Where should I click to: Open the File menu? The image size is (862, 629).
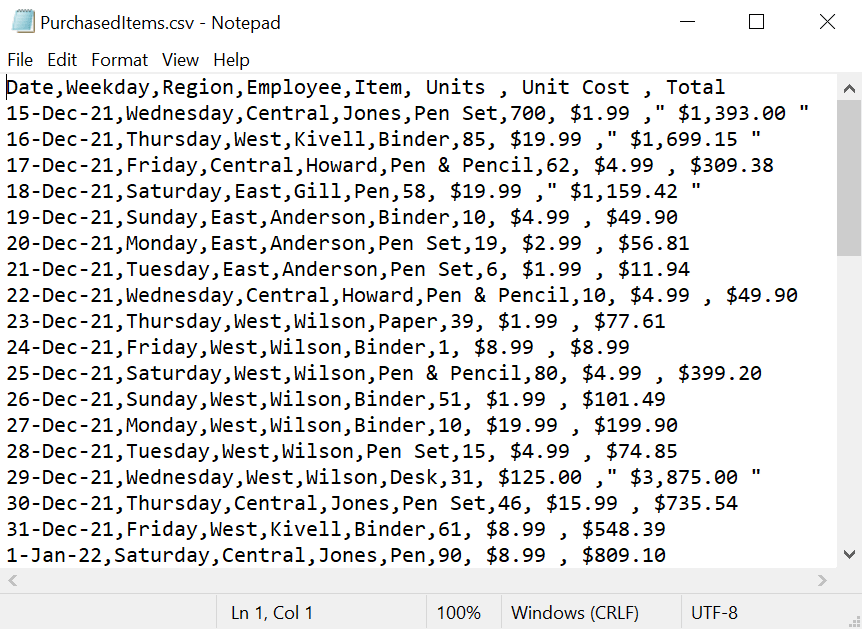tap(20, 59)
